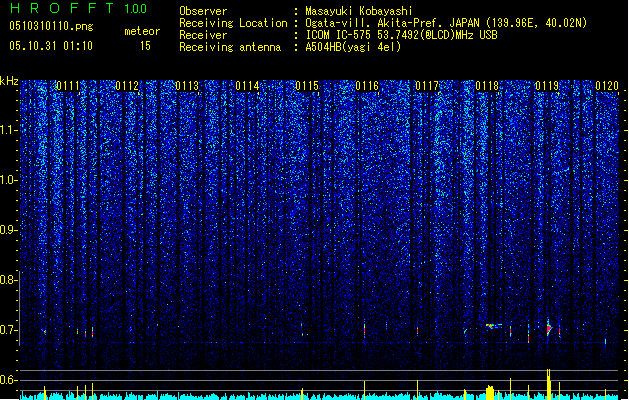The height and width of the screenshot is (400, 629).
Task: Click the 0.7 kHz axis tick label
Action: pyautogui.click(x=7, y=330)
